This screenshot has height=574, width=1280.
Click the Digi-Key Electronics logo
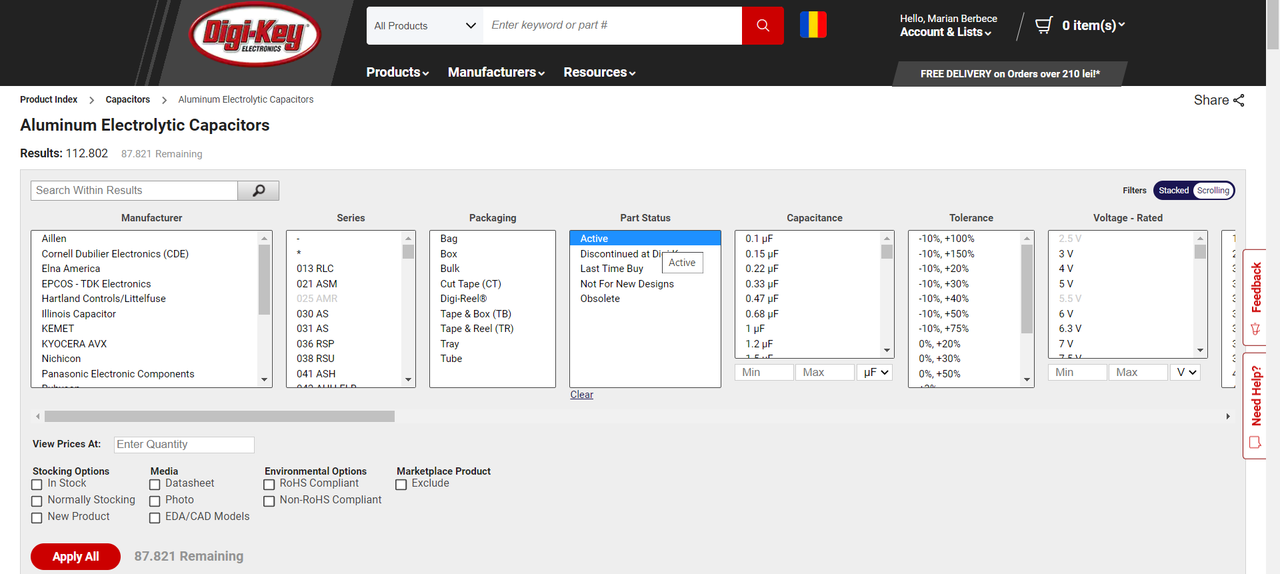pos(255,37)
